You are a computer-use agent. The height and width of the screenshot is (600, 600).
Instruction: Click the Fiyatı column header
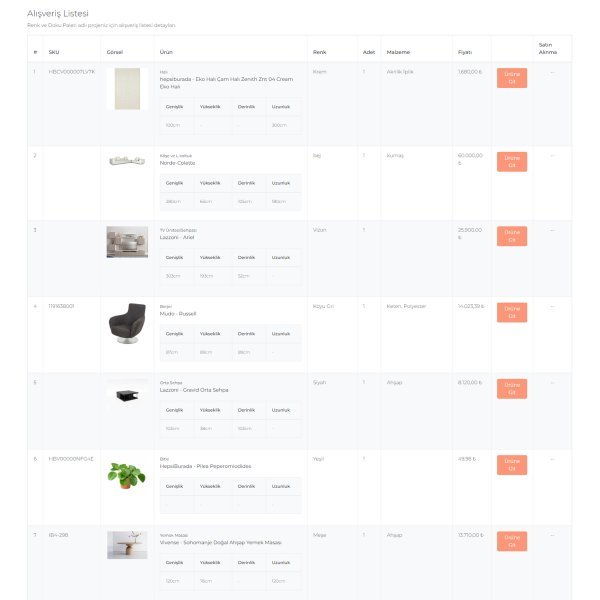pyautogui.click(x=465, y=51)
